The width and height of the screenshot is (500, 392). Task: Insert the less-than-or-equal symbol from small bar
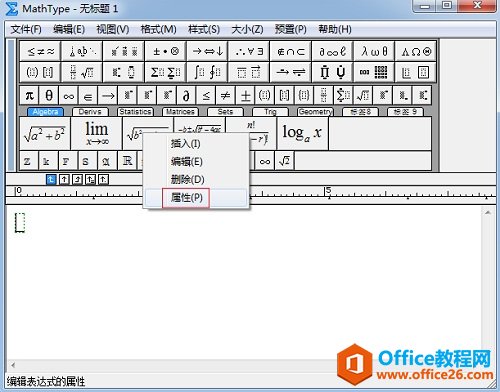(x=206, y=96)
